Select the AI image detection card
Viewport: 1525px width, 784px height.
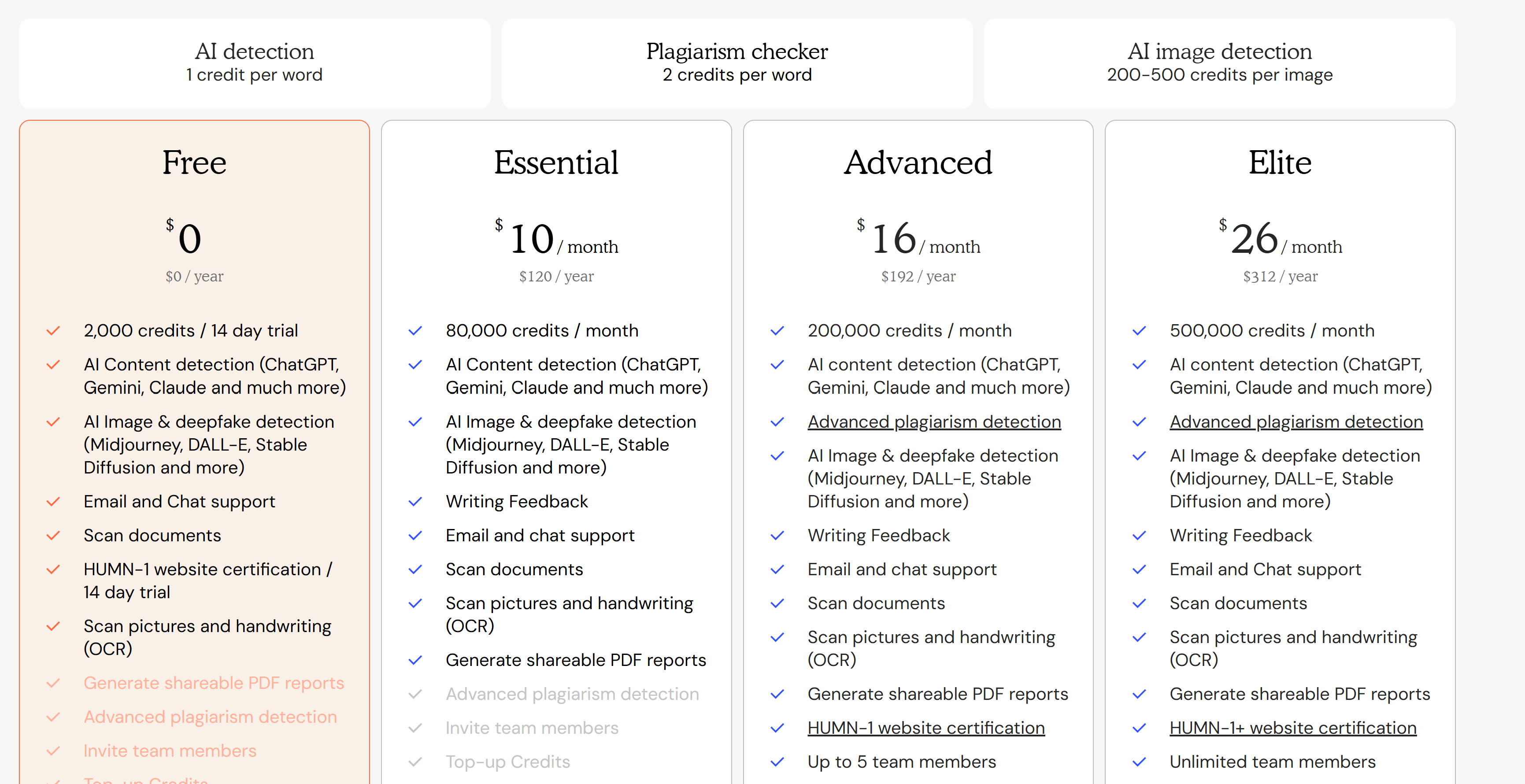(1220, 63)
